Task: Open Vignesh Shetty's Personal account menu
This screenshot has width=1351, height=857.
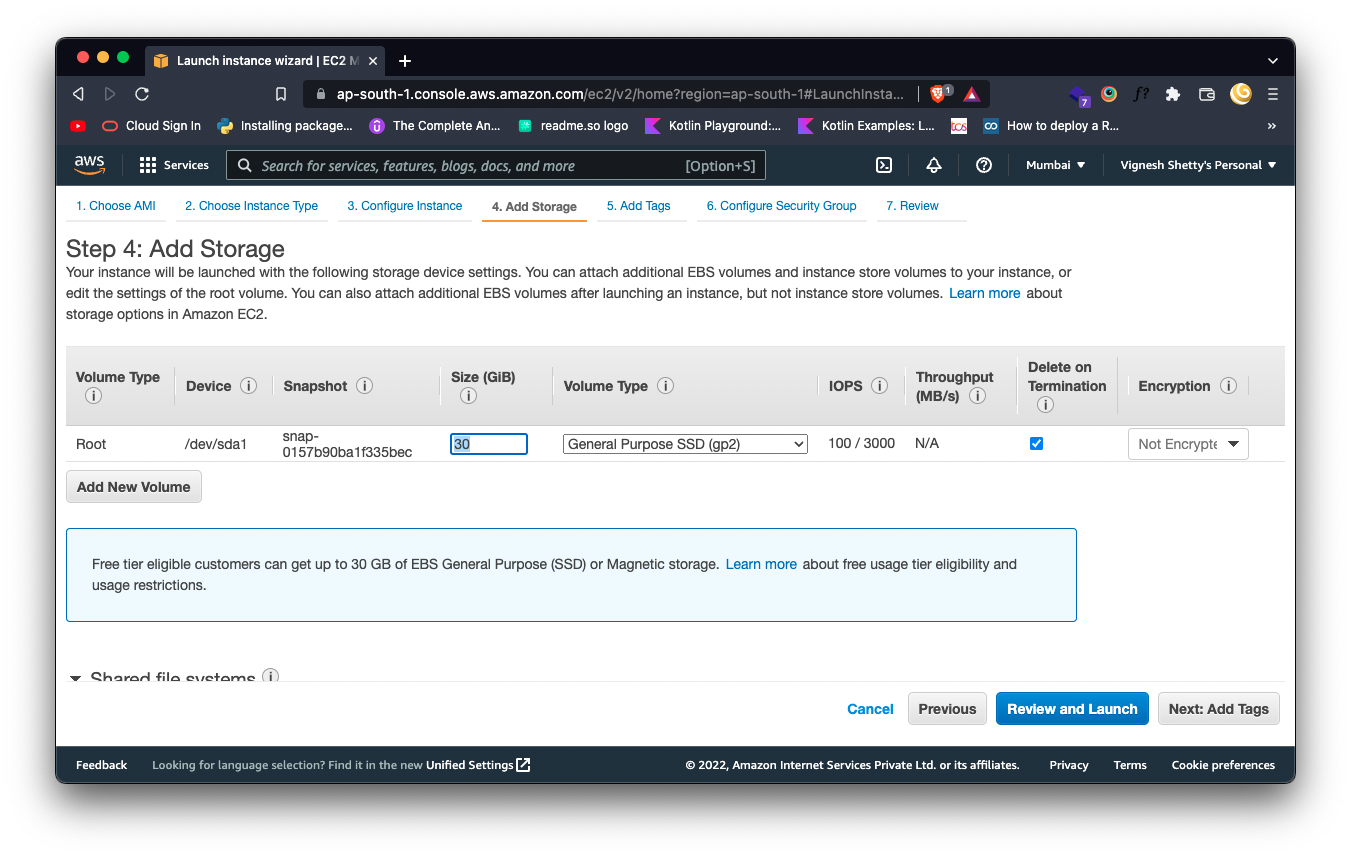Action: (x=1198, y=165)
